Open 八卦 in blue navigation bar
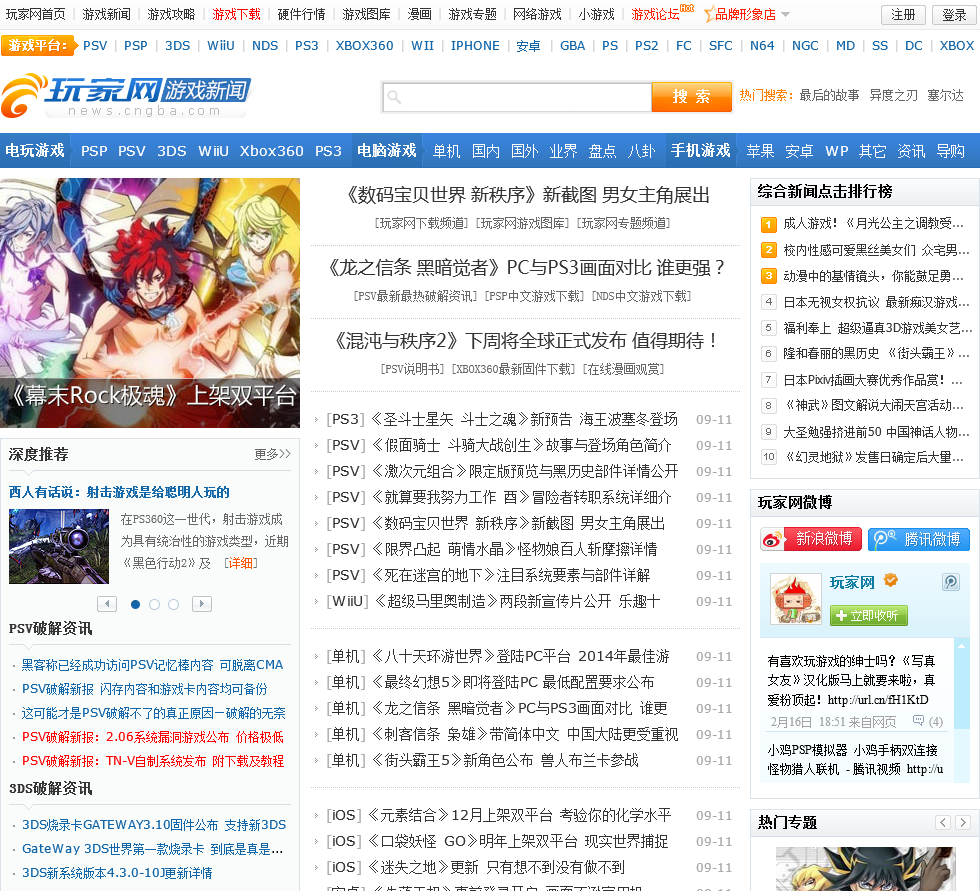 point(641,151)
